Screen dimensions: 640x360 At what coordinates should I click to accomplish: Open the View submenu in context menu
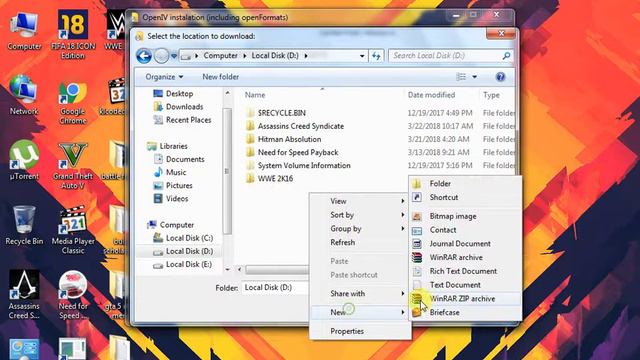pyautogui.click(x=360, y=201)
